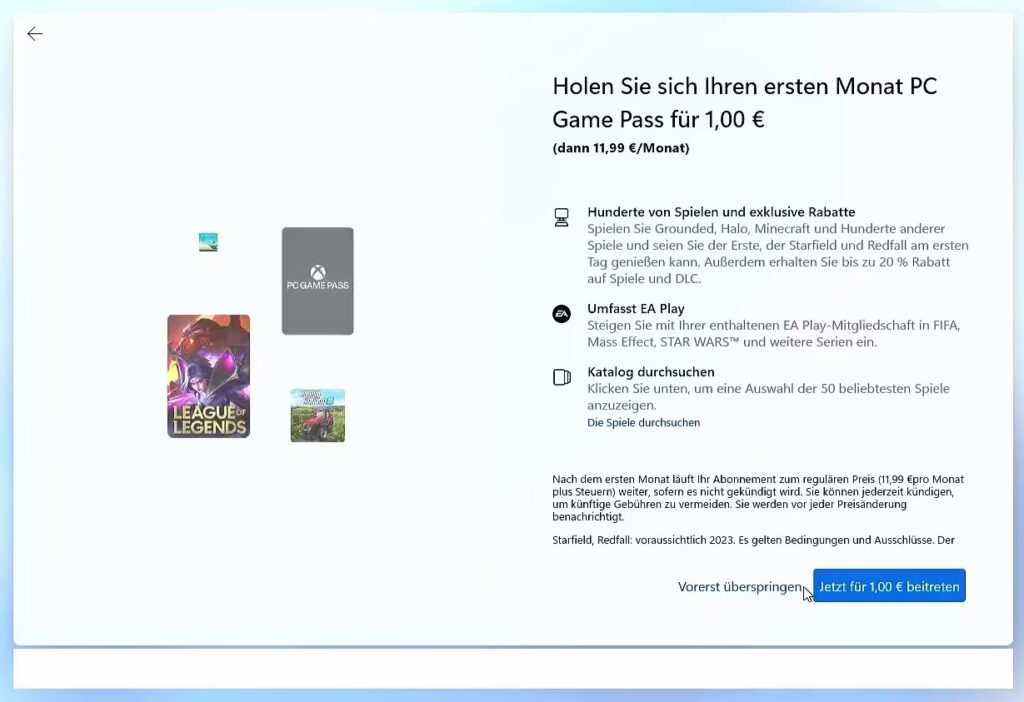Click the gray PC Game Pass card
The height and width of the screenshot is (702, 1024).
click(x=317, y=305)
